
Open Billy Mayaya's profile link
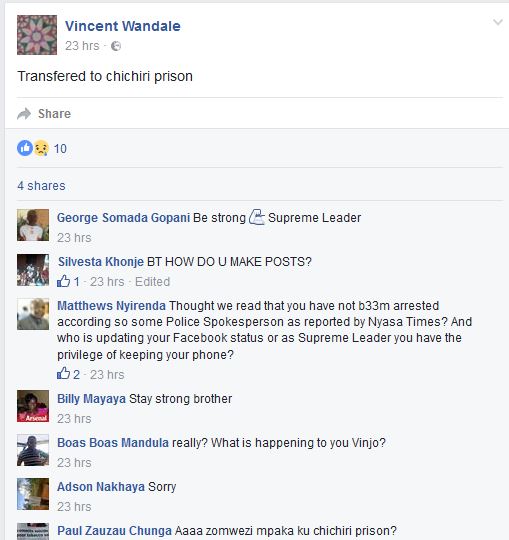[x=91, y=398]
